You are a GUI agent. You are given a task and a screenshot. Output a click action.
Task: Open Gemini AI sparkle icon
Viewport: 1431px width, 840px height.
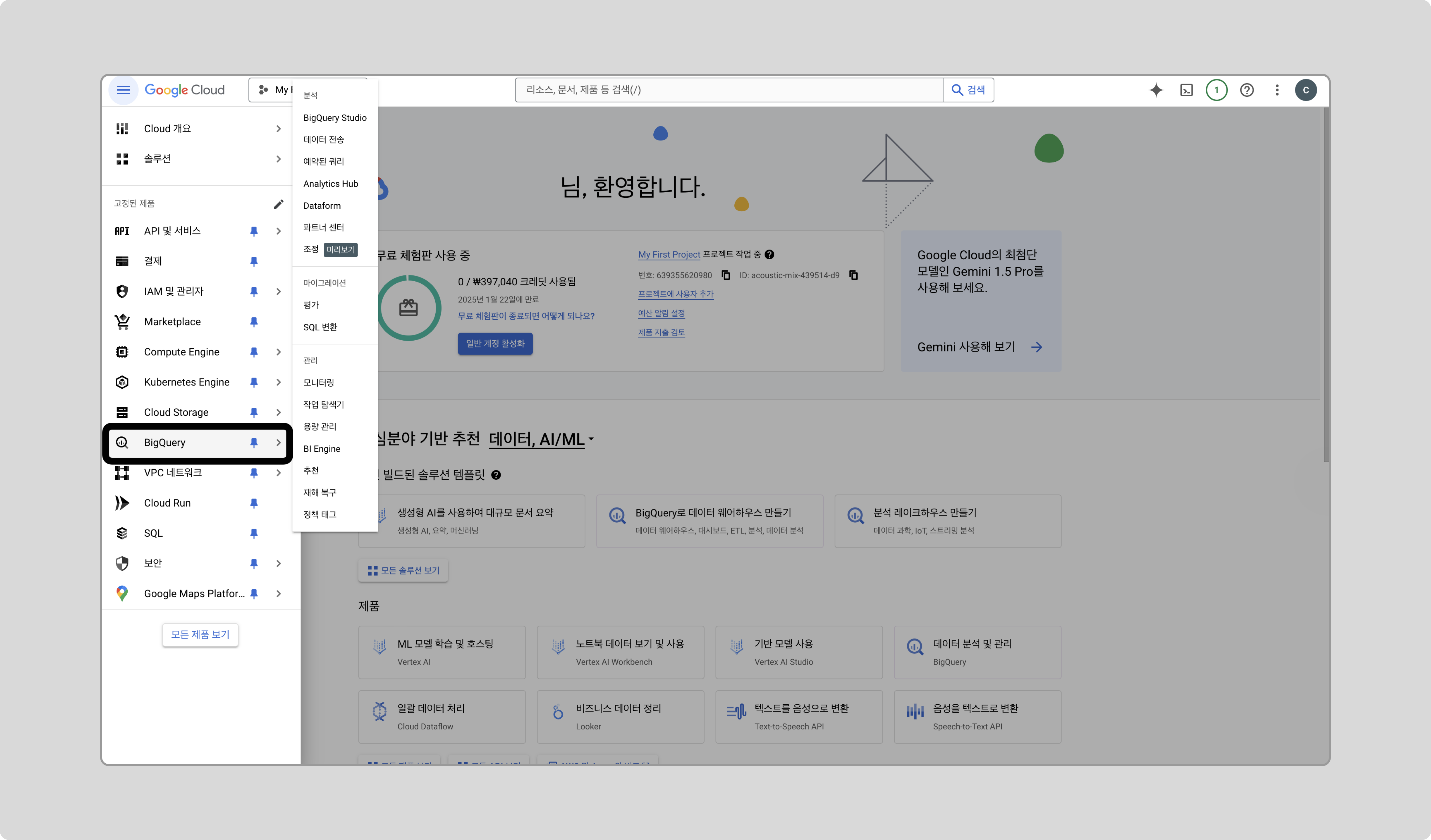[1156, 90]
